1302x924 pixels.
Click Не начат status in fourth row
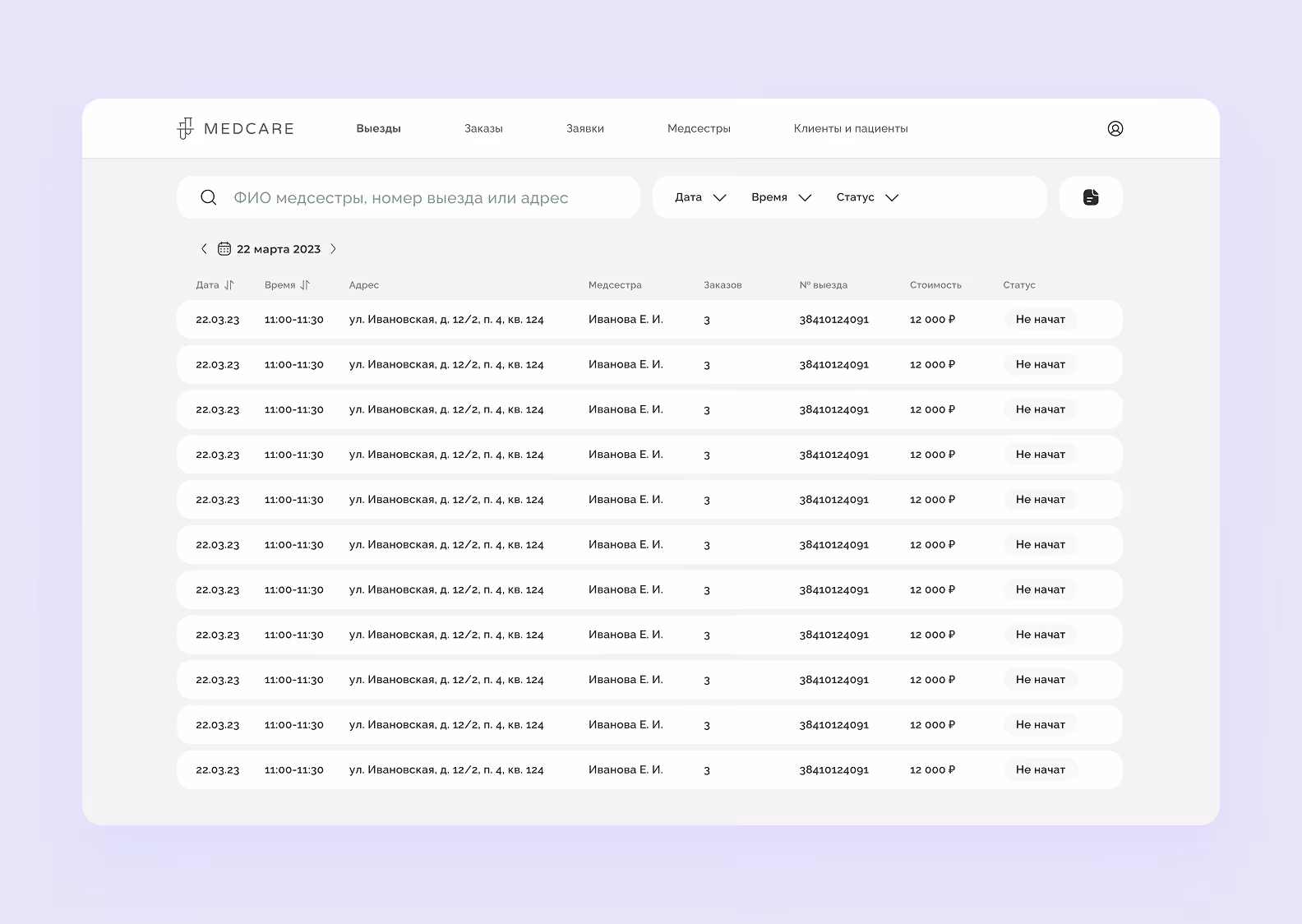point(1041,455)
